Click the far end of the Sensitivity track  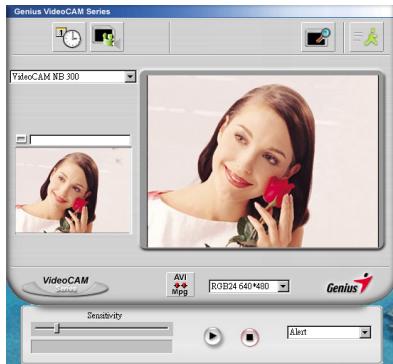[167, 328]
